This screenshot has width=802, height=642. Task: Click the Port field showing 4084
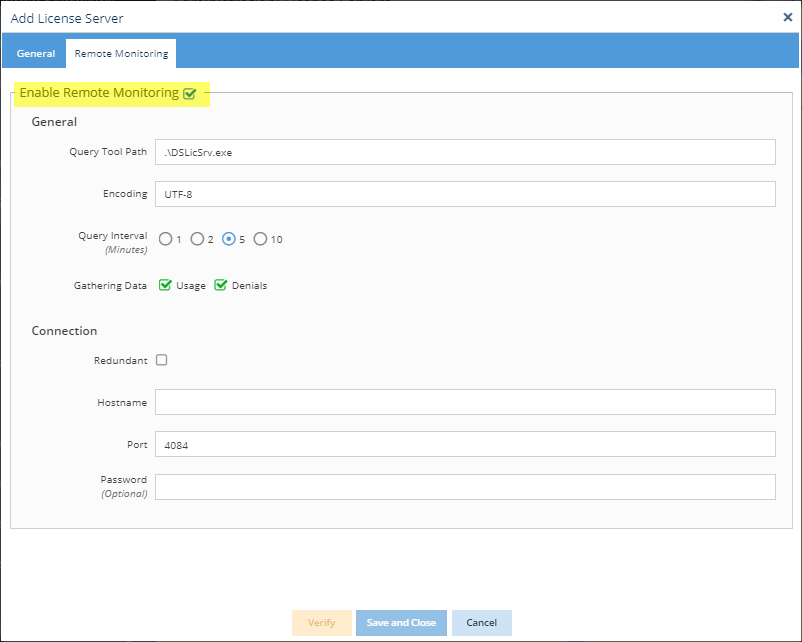(465, 444)
